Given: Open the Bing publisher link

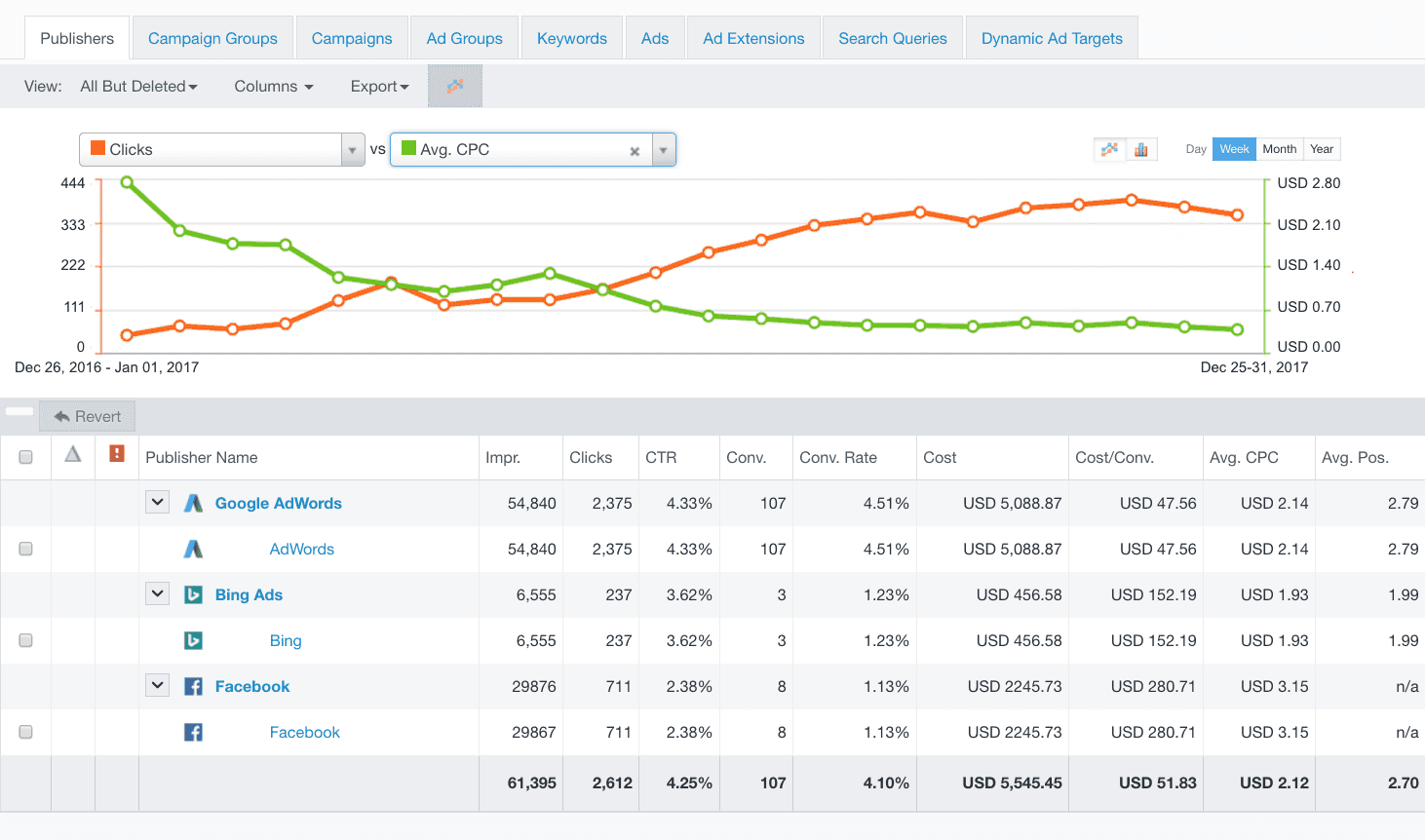Looking at the screenshot, I should point(286,640).
